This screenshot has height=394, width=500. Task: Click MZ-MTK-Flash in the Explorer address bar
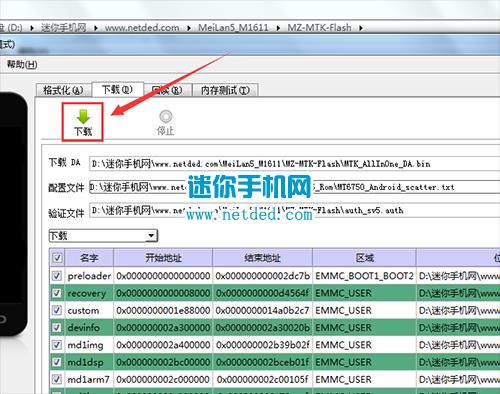(x=319, y=27)
